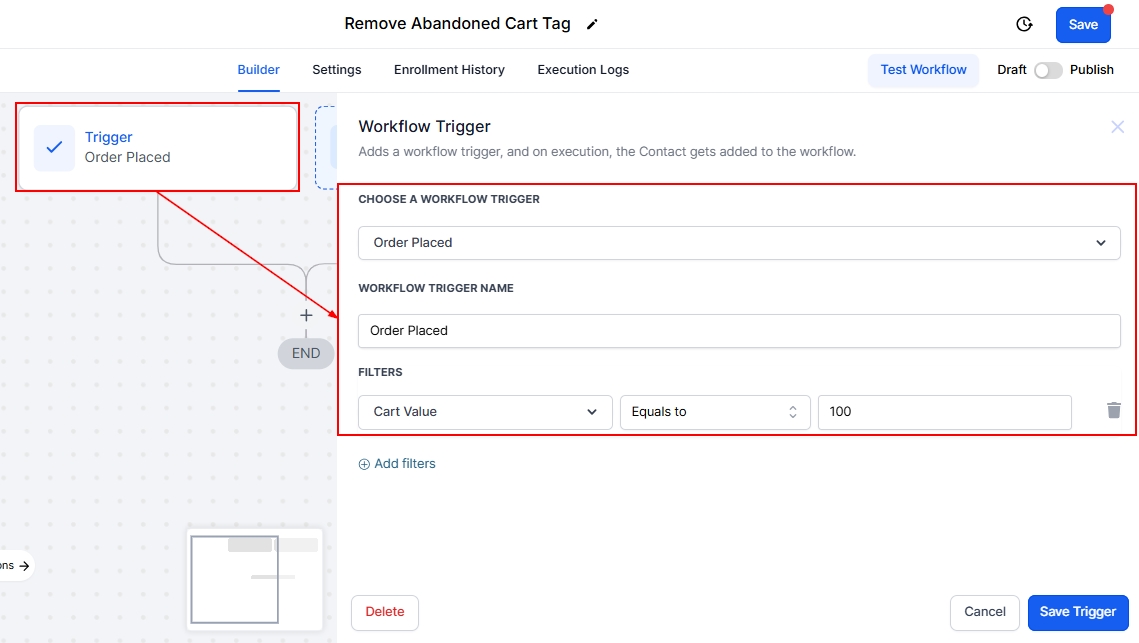Open the Enrollment History tab
1139x643 pixels.
[449, 70]
